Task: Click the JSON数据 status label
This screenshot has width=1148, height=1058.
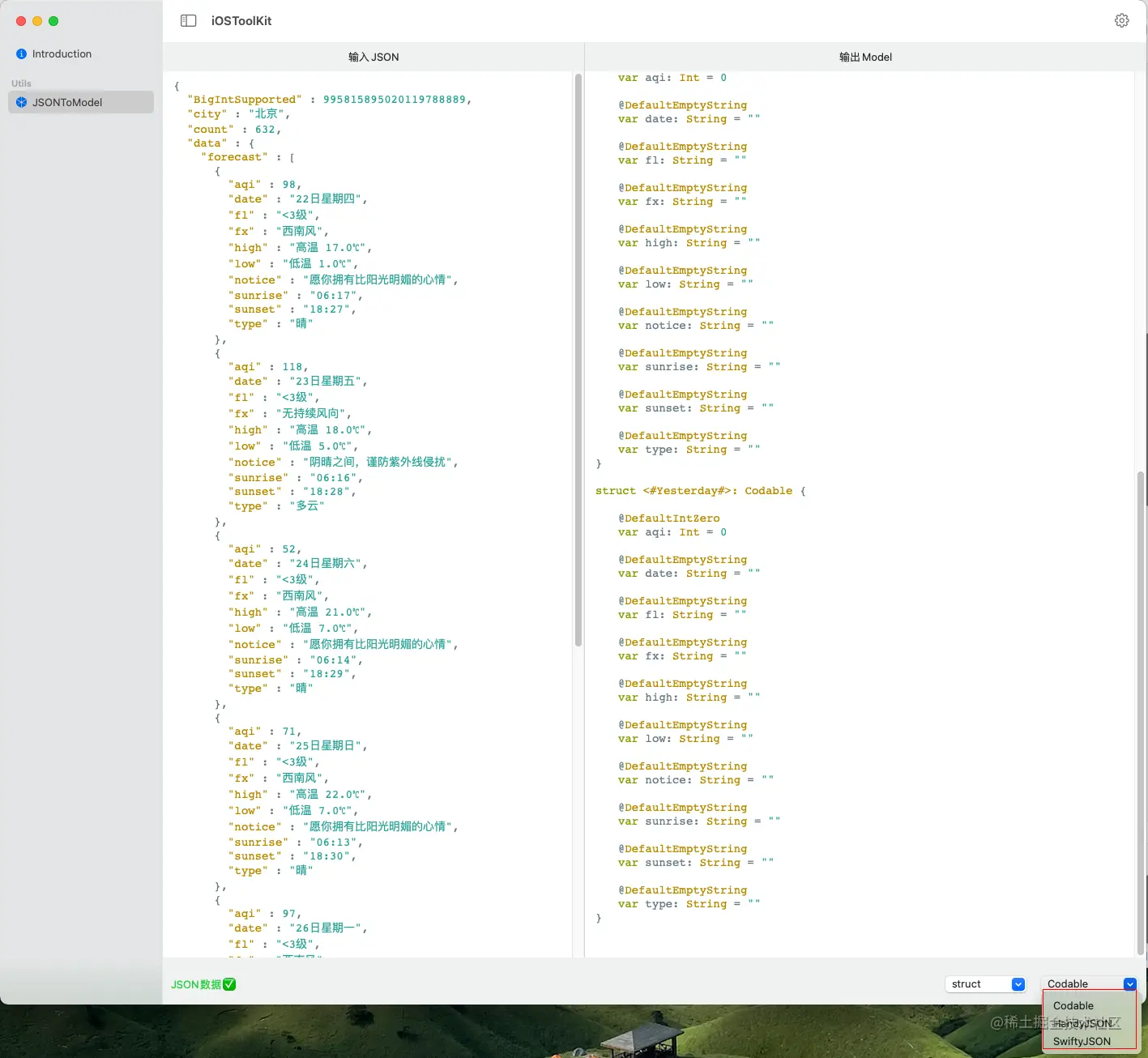Action: point(196,984)
